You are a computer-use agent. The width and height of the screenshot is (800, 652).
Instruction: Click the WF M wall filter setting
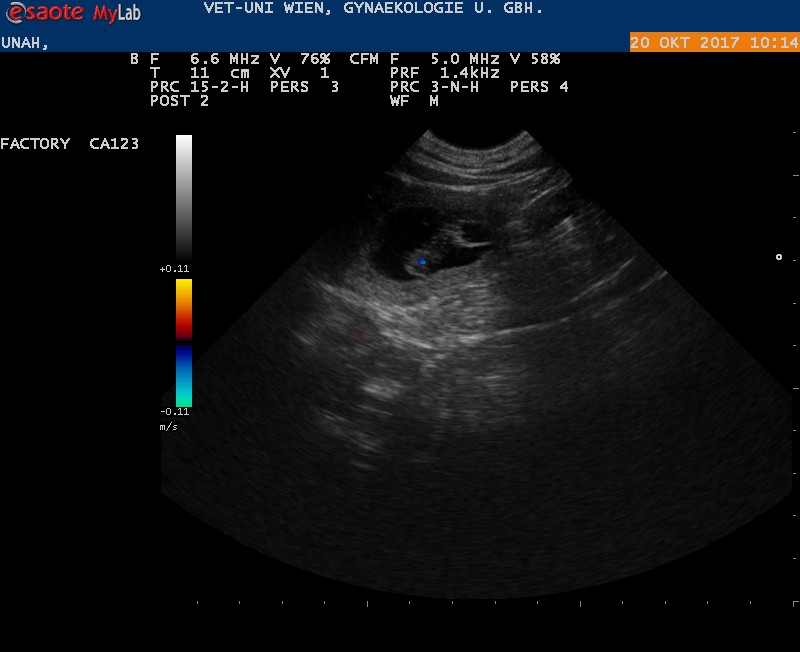click(414, 101)
